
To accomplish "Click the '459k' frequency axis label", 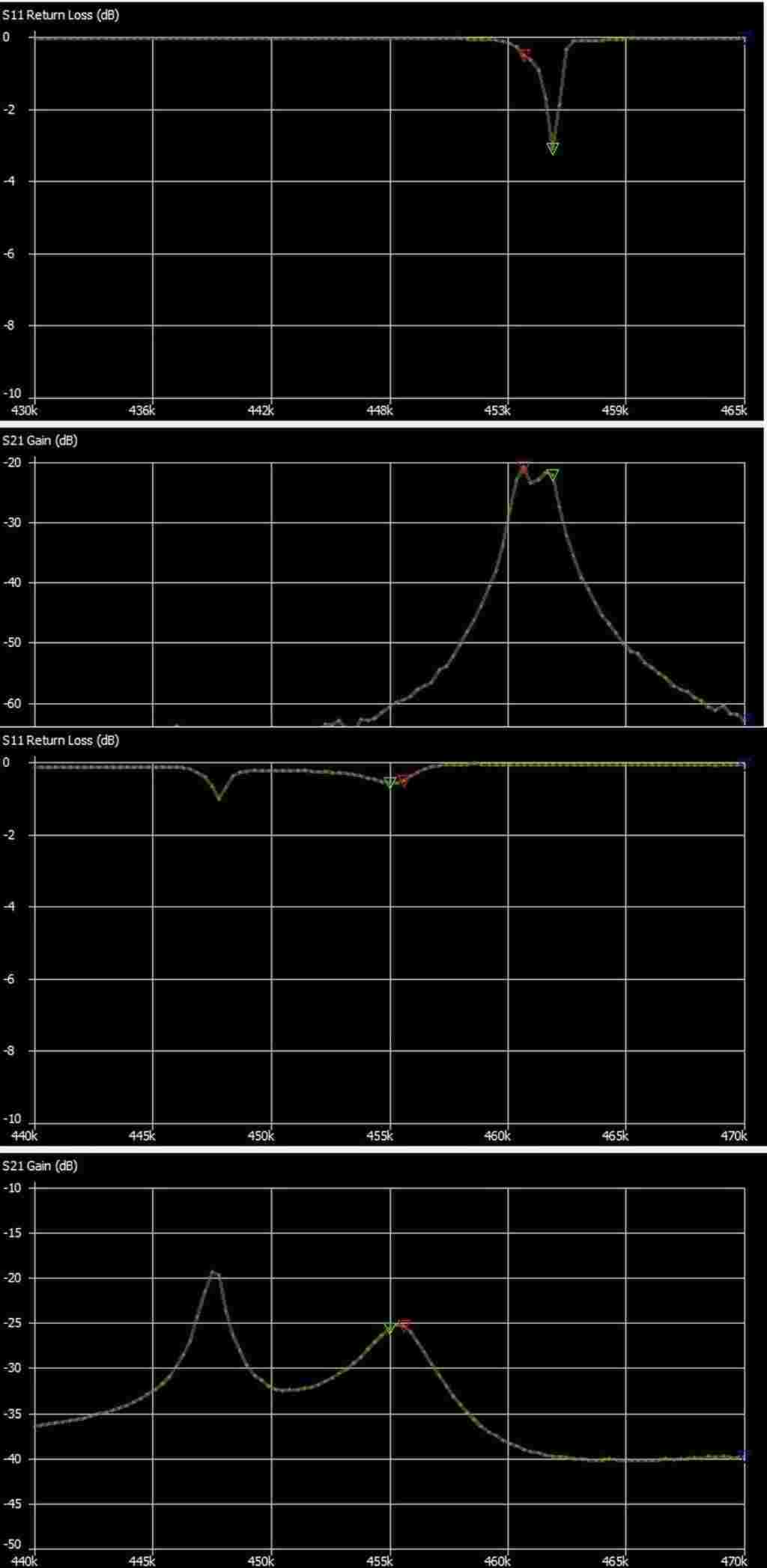I will 616,410.
